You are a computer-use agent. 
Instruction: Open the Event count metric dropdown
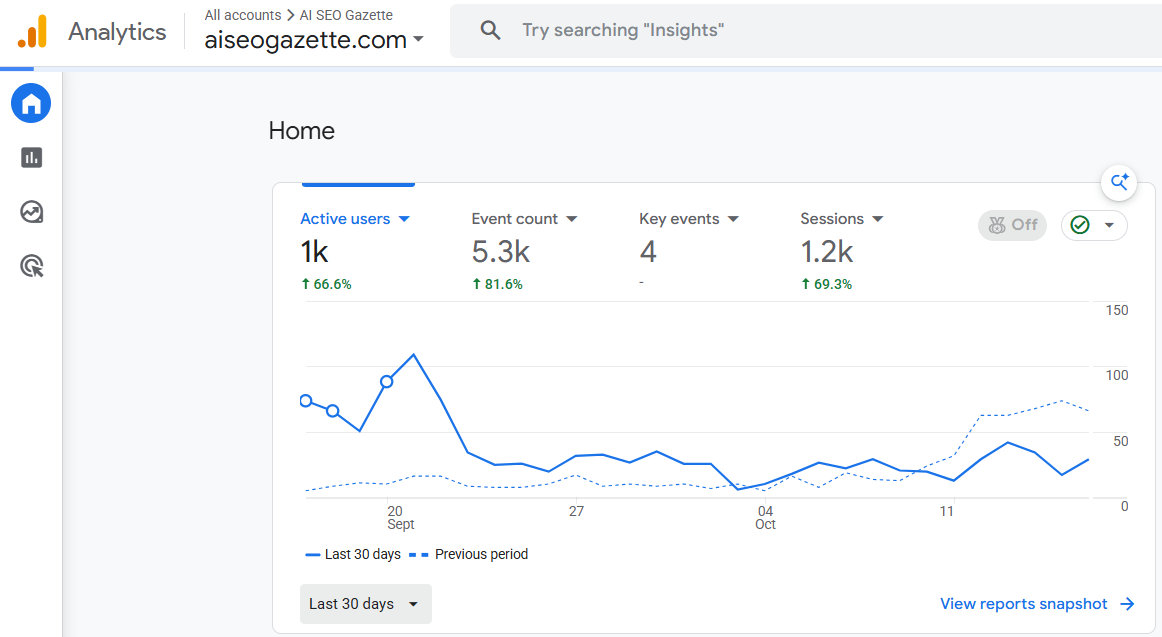tap(571, 219)
